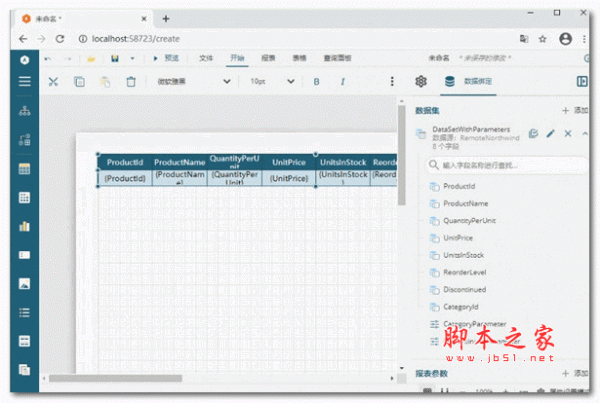Open the hamburger menu in the sidebar
Image resolution: width=600 pixels, height=403 pixels.
click(x=24, y=82)
